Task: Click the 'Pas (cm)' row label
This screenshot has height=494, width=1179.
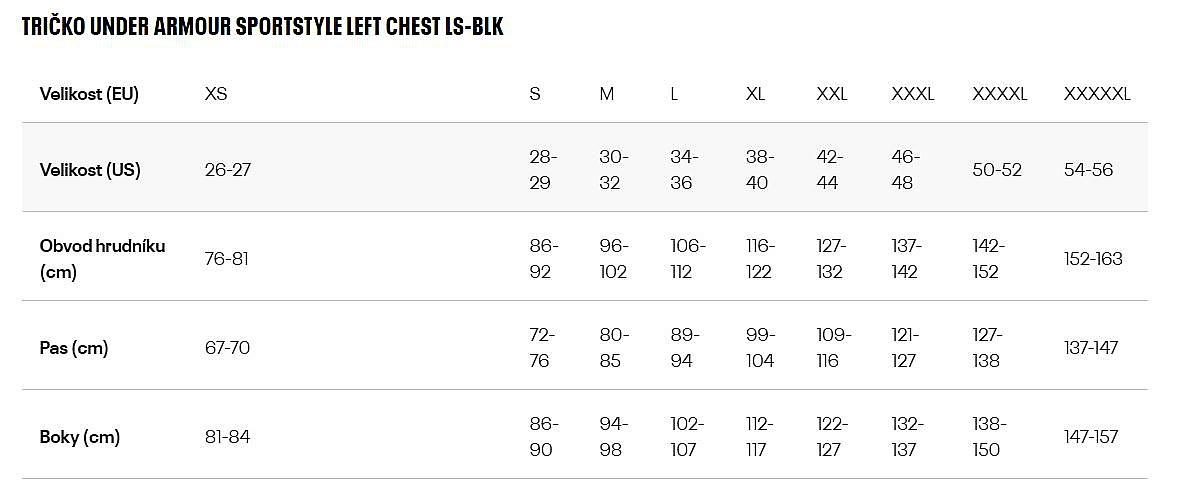Action: pos(74,348)
